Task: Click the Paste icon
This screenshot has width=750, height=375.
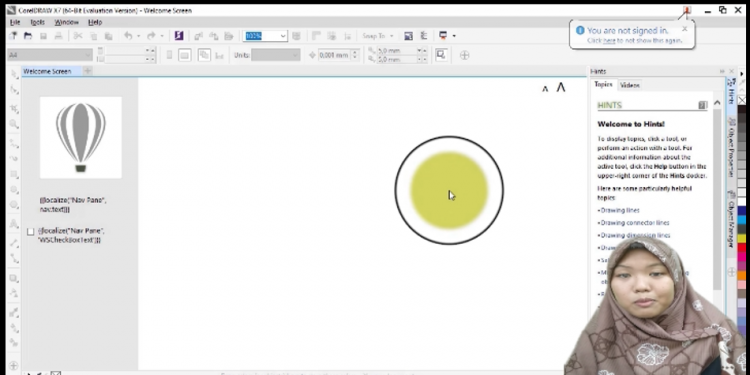Action: [109, 36]
